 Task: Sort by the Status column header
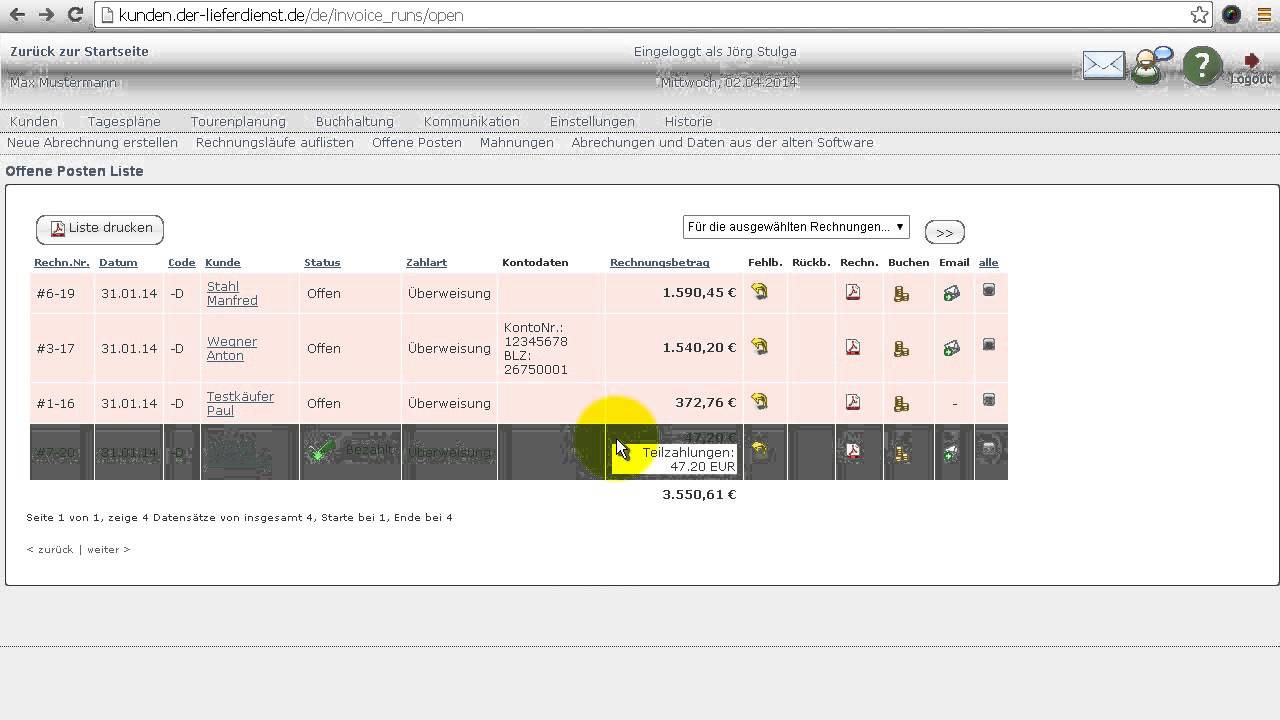(x=322, y=262)
